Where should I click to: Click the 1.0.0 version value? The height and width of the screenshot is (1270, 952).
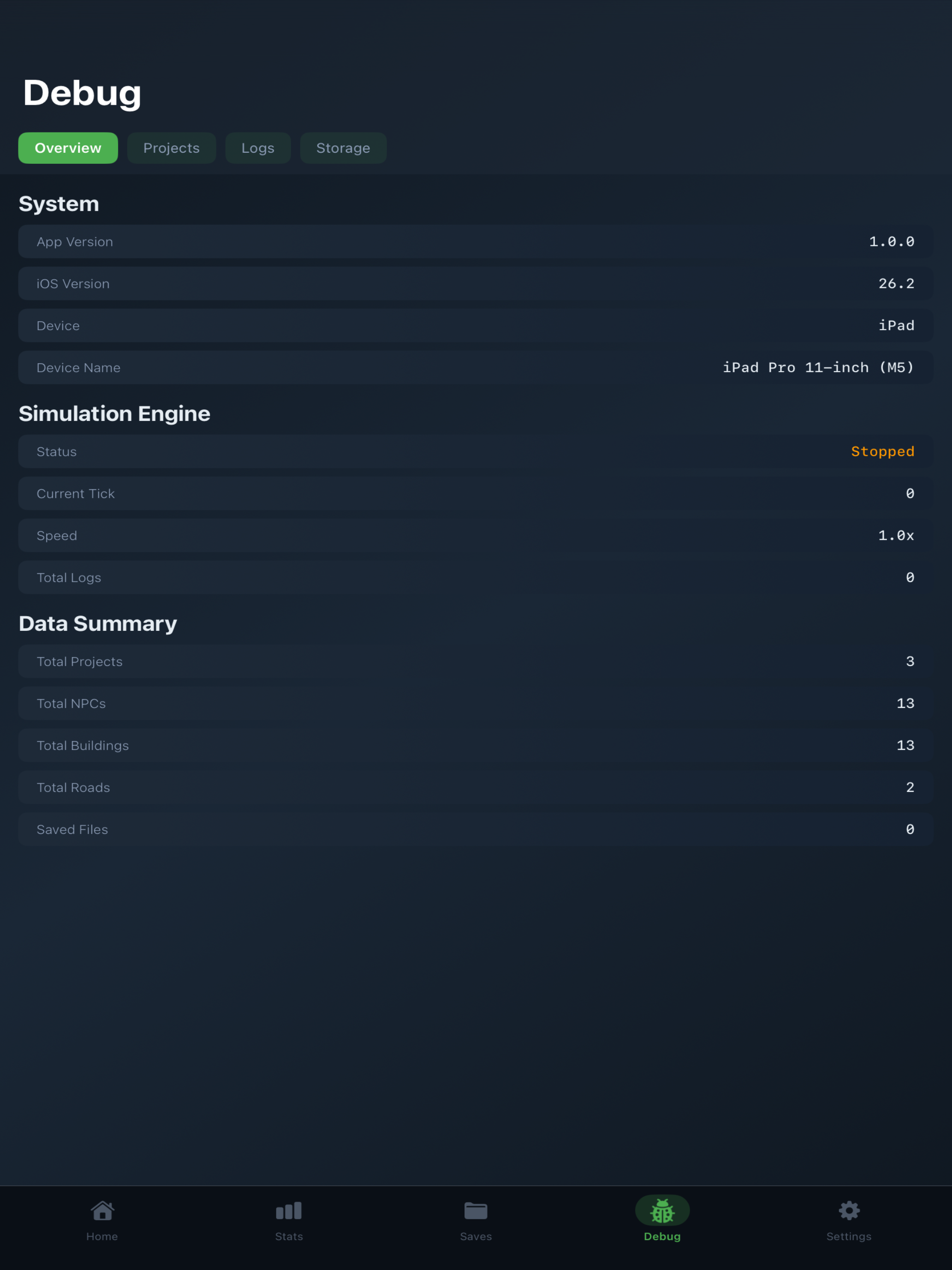[891, 242]
